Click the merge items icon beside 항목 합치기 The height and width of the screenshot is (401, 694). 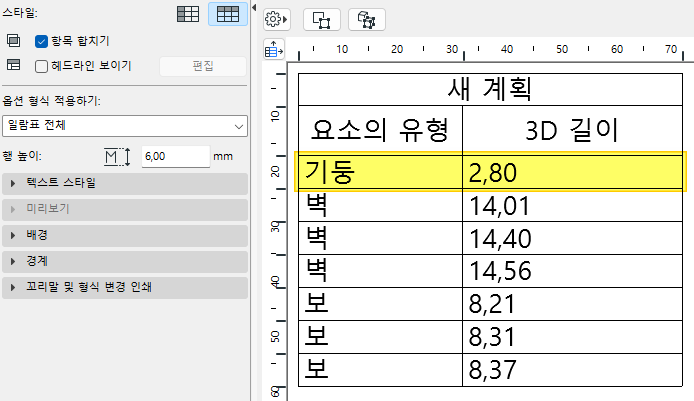tap(13, 41)
